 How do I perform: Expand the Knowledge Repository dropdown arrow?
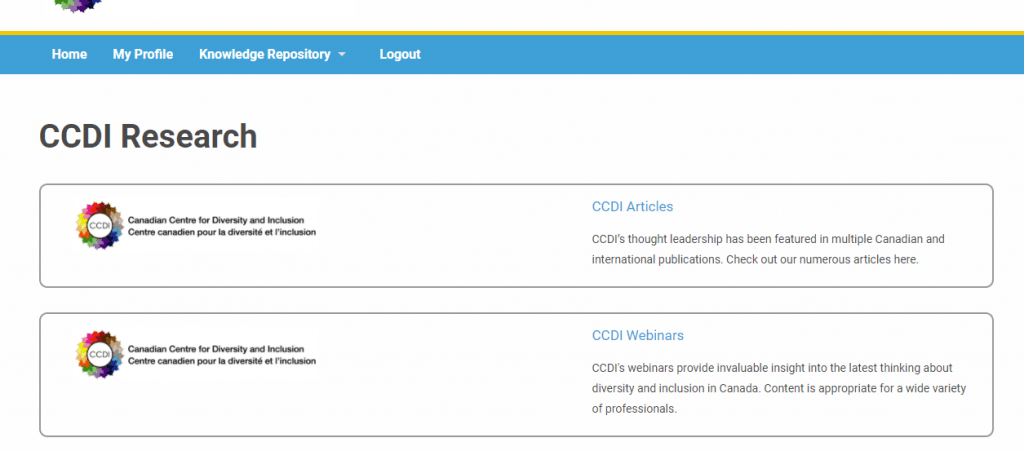point(342,55)
